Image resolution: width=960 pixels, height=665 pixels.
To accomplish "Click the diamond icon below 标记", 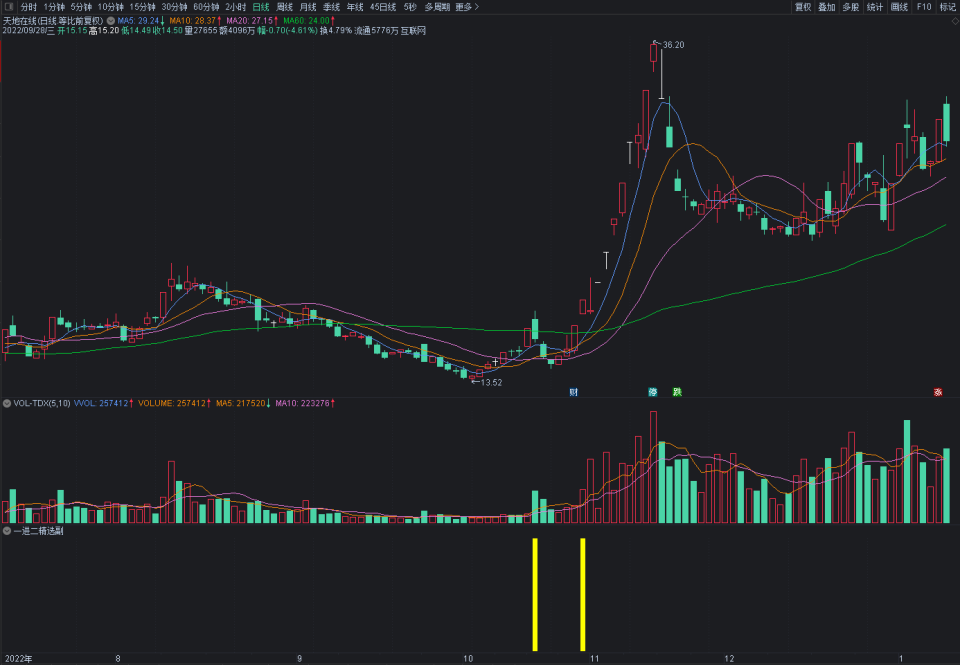I will (x=953, y=20).
